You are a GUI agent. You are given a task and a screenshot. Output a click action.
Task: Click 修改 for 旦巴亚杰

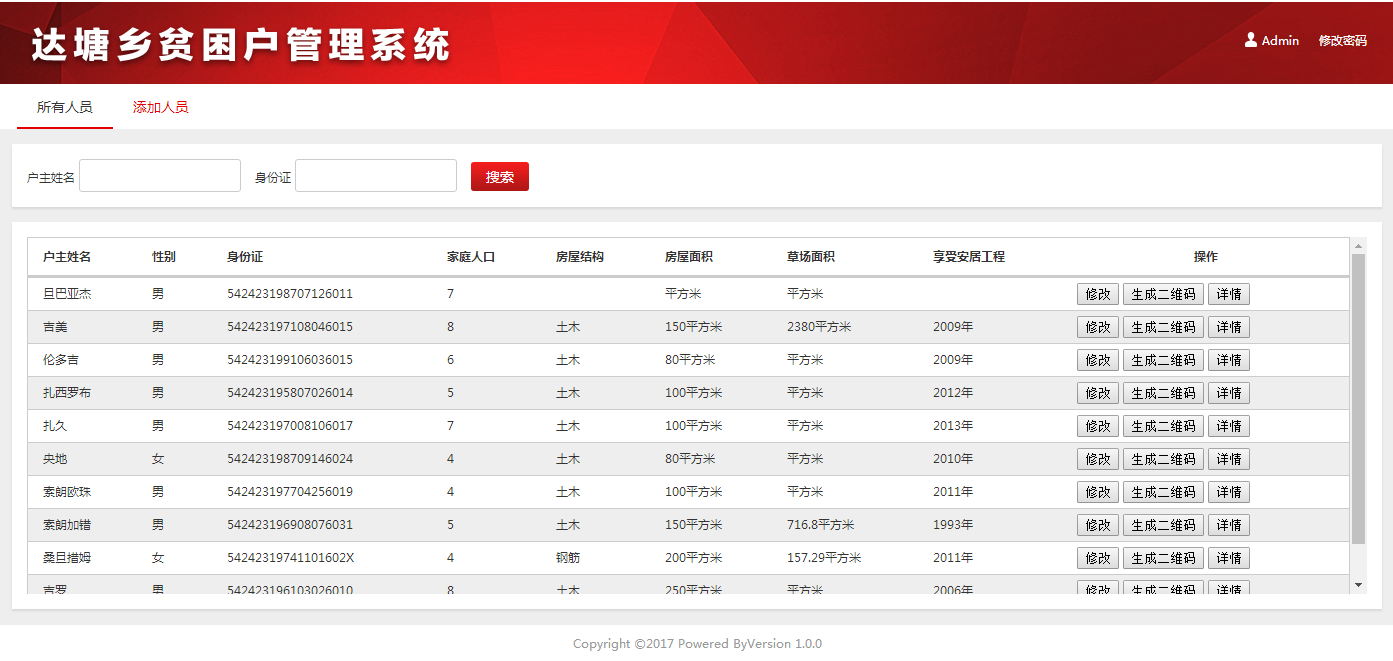tap(1097, 294)
